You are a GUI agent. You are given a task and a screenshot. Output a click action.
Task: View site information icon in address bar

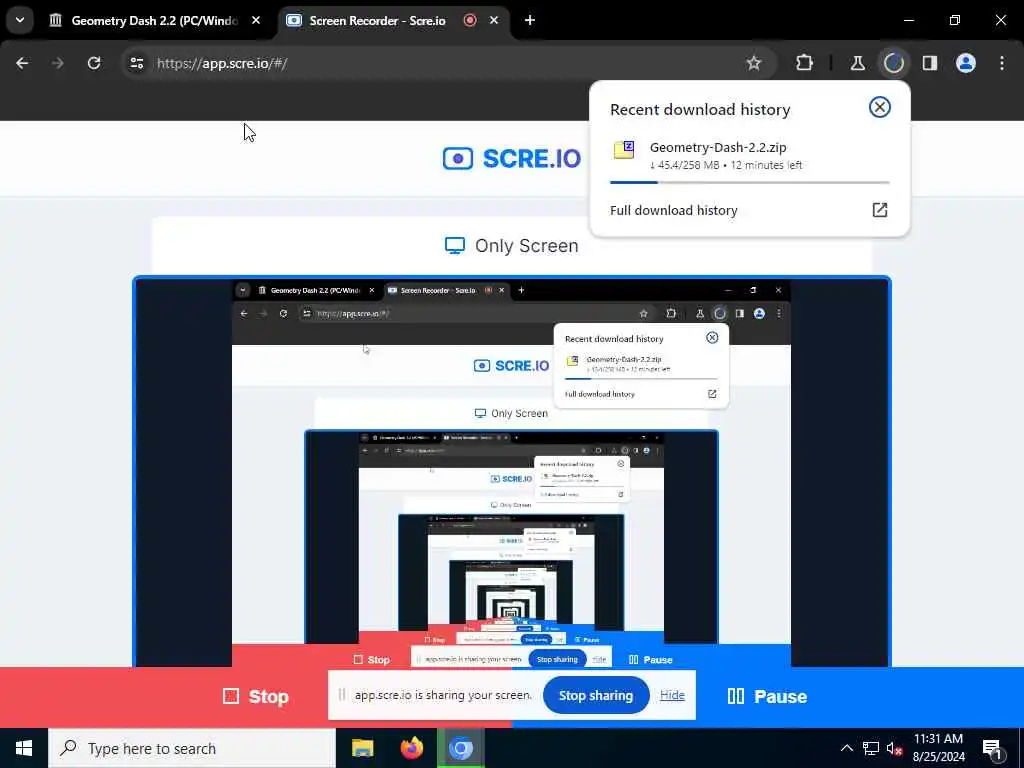pos(136,63)
